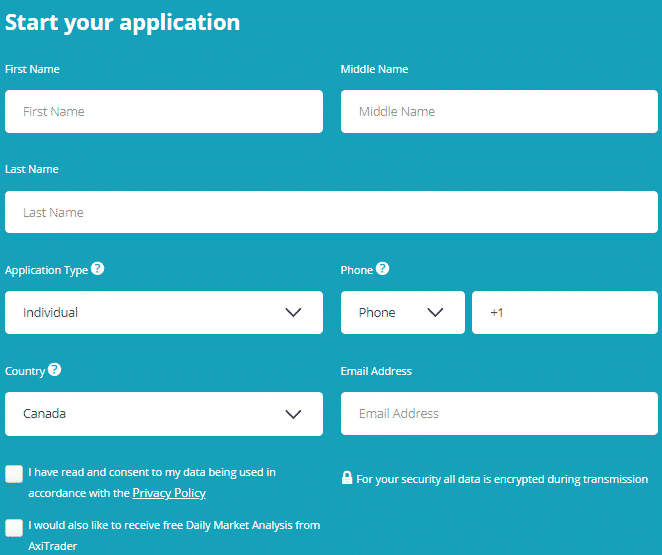Click the 'Start your application' heading
662x555 pixels.
122,23
